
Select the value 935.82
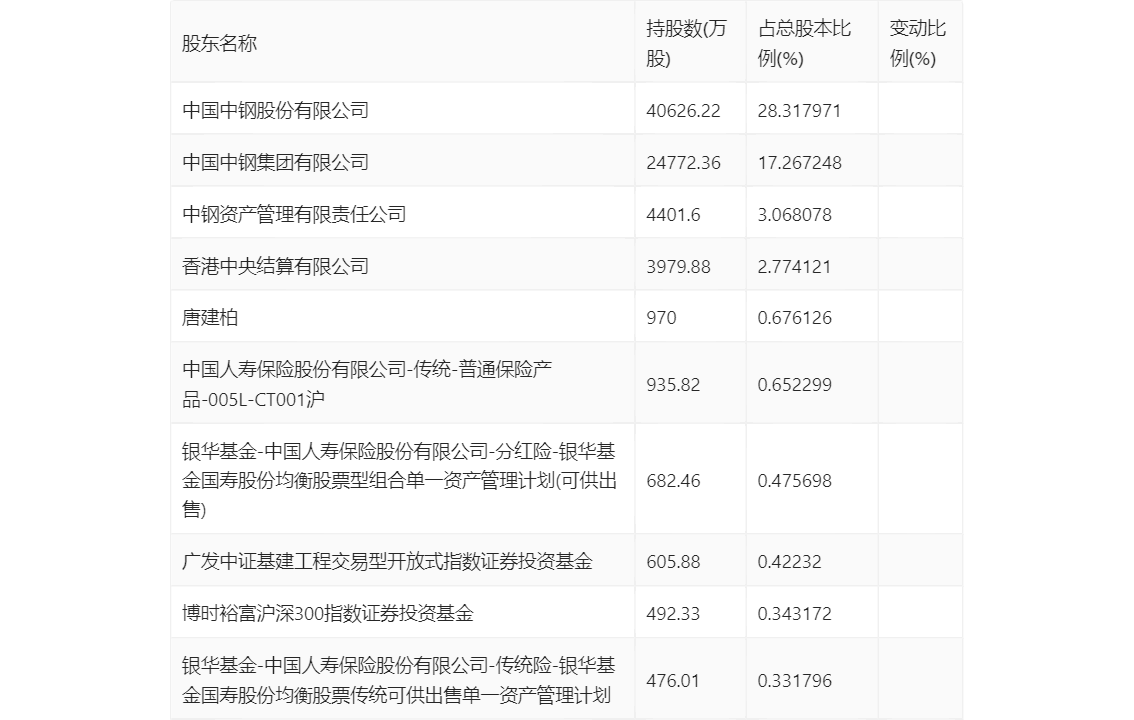point(673,385)
